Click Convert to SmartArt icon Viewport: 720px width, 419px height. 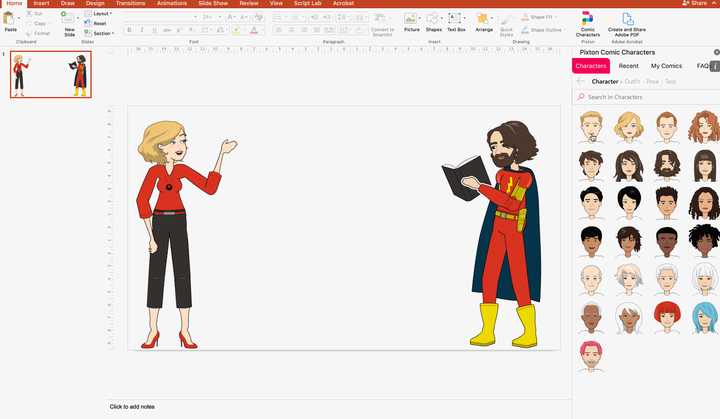(380, 18)
